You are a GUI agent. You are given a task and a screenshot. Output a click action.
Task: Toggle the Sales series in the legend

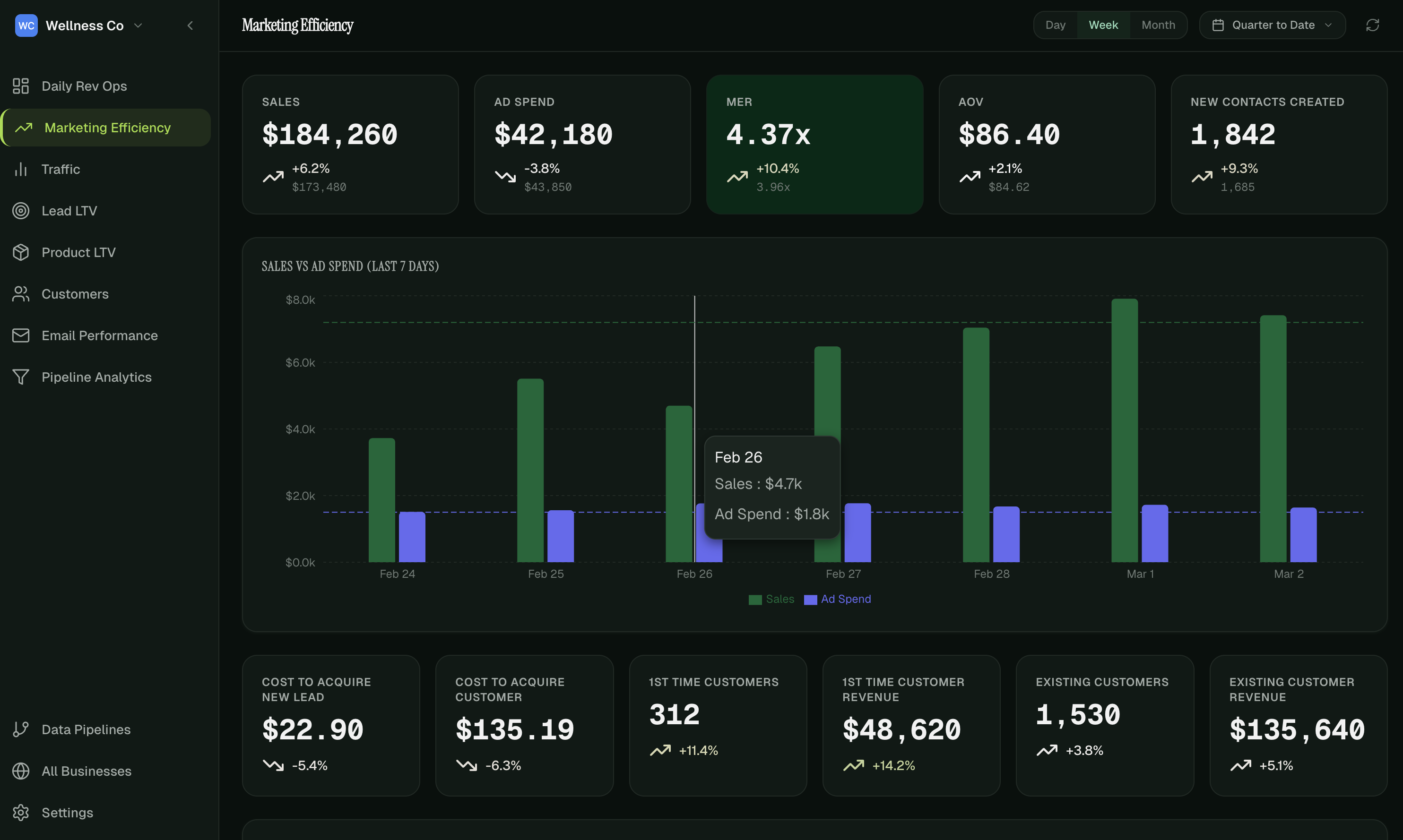coord(771,600)
